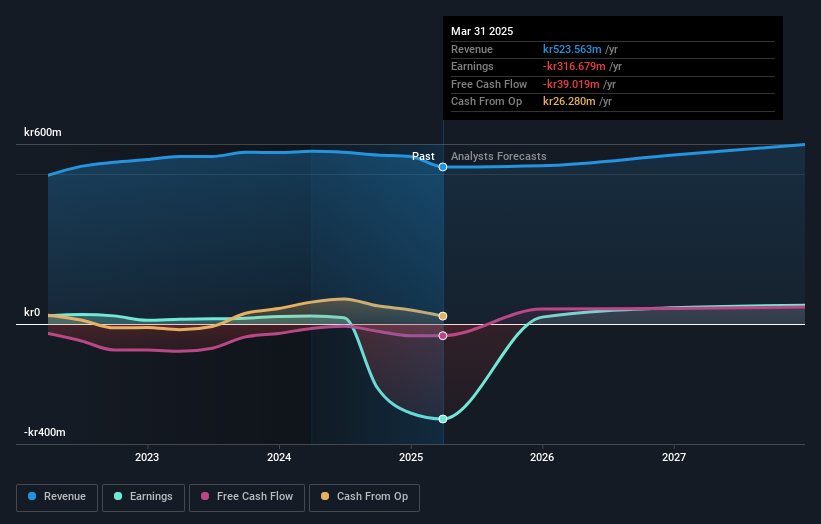Click the Mar 31 2025 tooltip date
The height and width of the screenshot is (524, 821).
482,31
